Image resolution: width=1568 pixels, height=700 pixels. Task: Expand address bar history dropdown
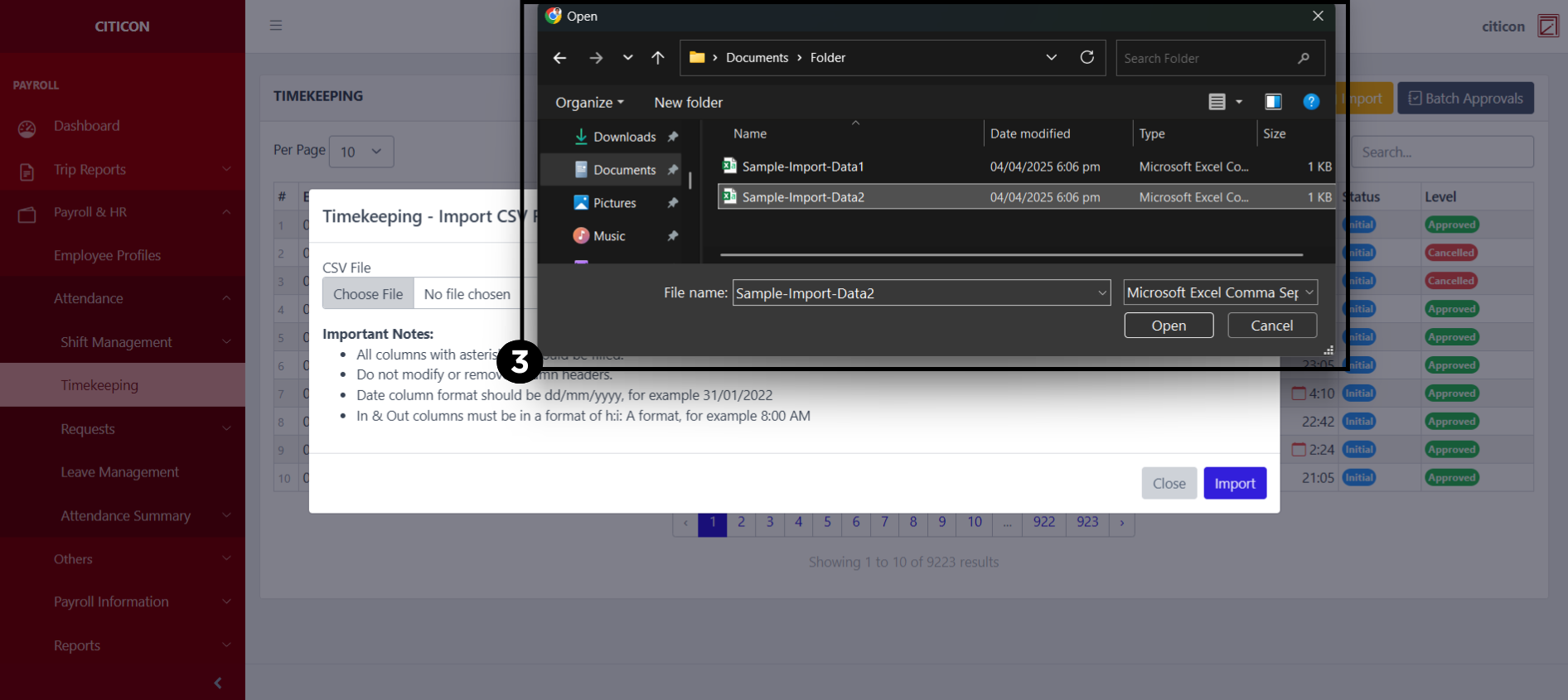pyautogui.click(x=1052, y=57)
